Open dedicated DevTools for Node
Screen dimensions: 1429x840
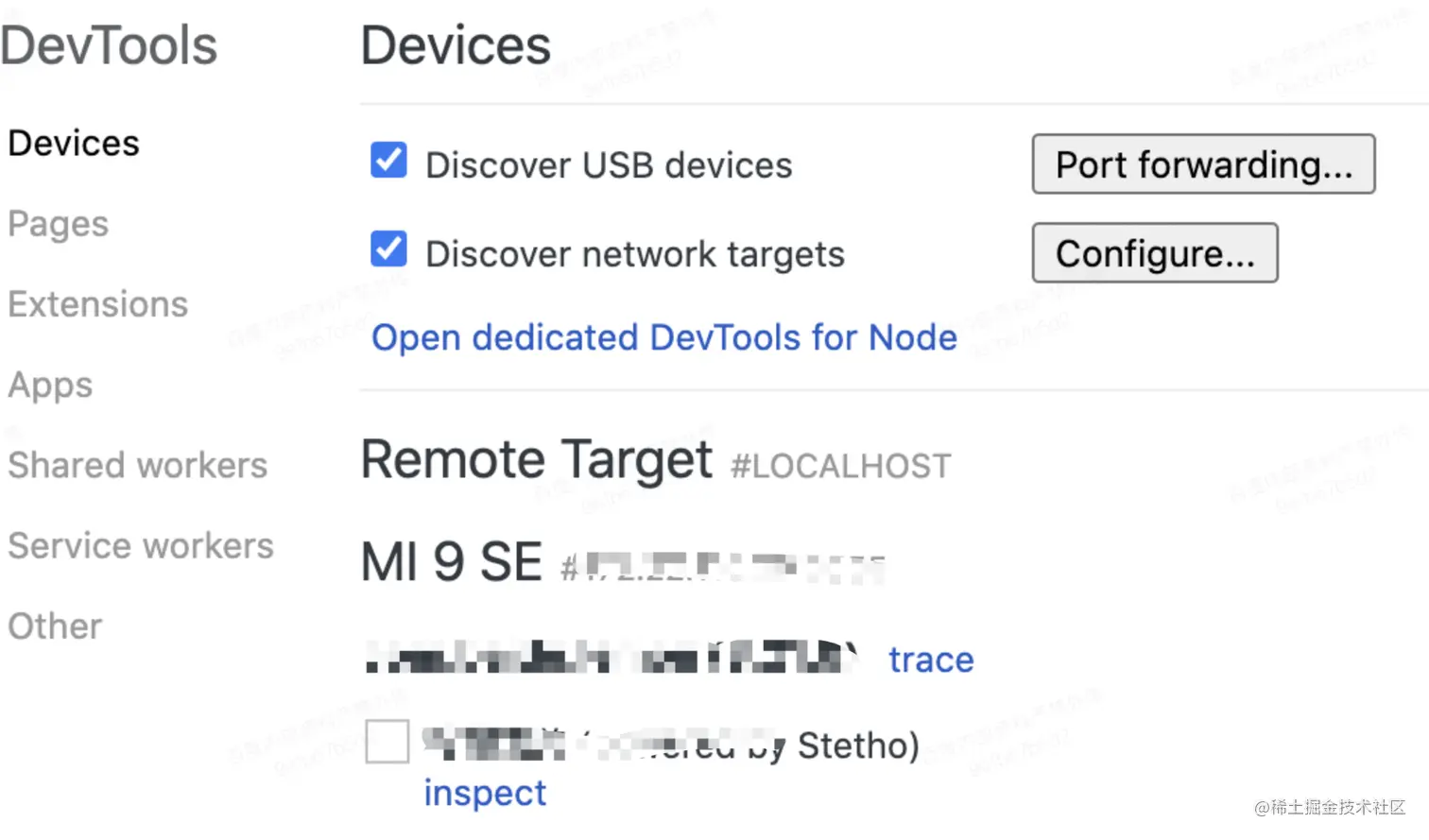click(x=664, y=337)
